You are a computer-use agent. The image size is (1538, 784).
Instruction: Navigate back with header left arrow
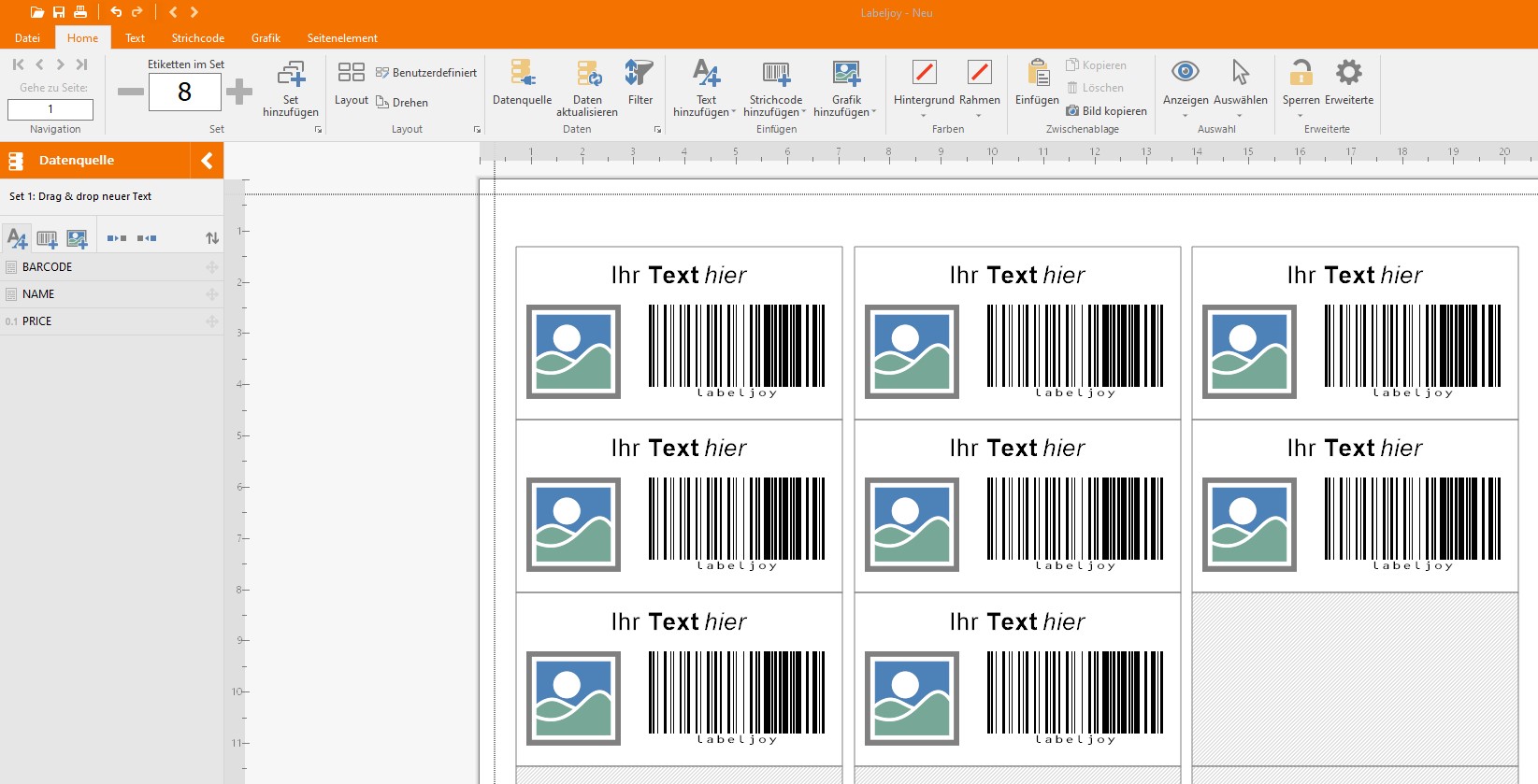click(x=173, y=12)
